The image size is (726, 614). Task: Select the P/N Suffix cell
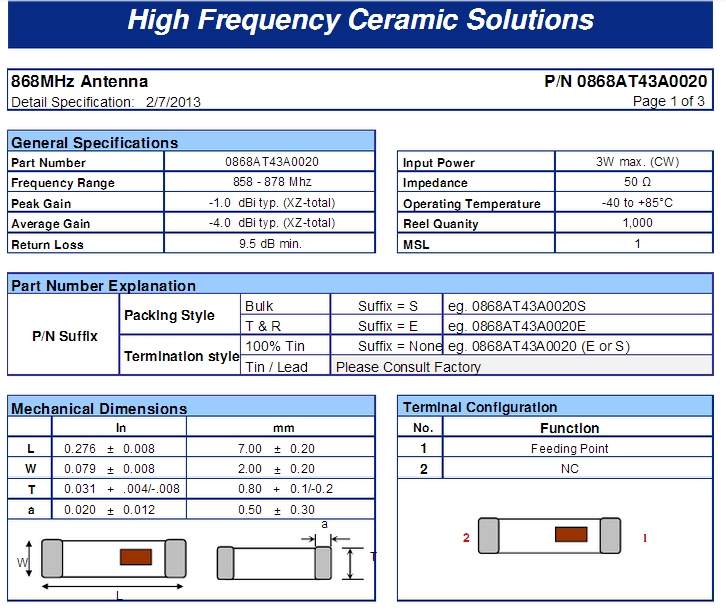pos(65,336)
